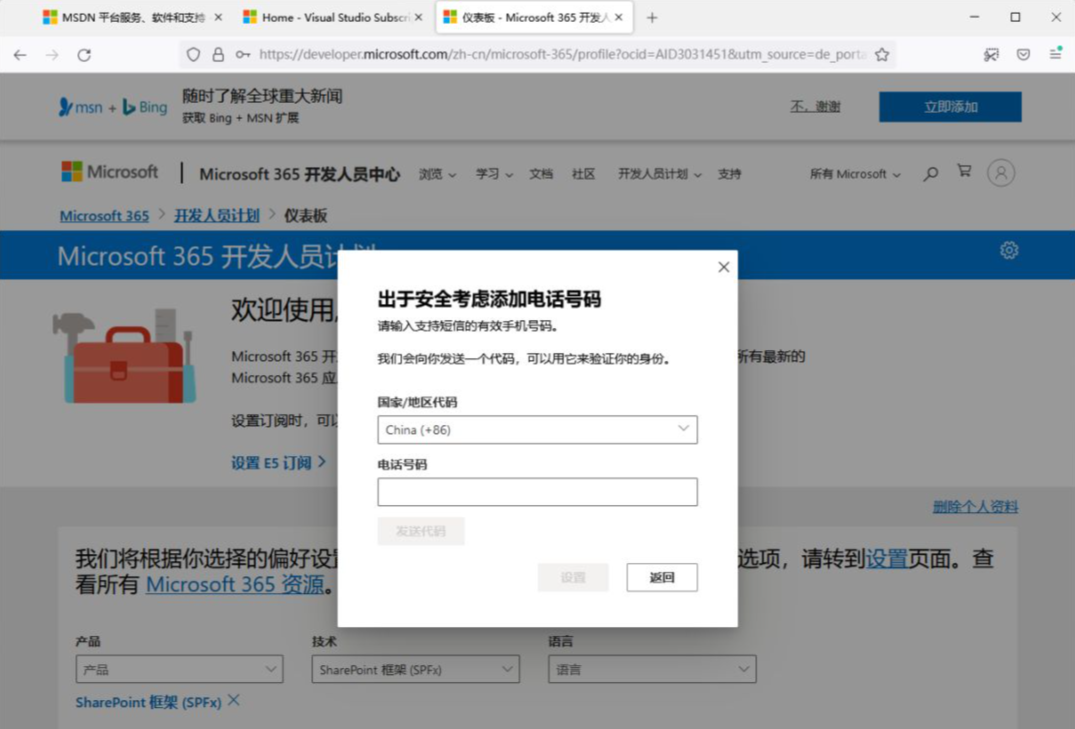This screenshot has width=1075, height=729.
Task: Click the 发送代码 button
Action: [421, 531]
